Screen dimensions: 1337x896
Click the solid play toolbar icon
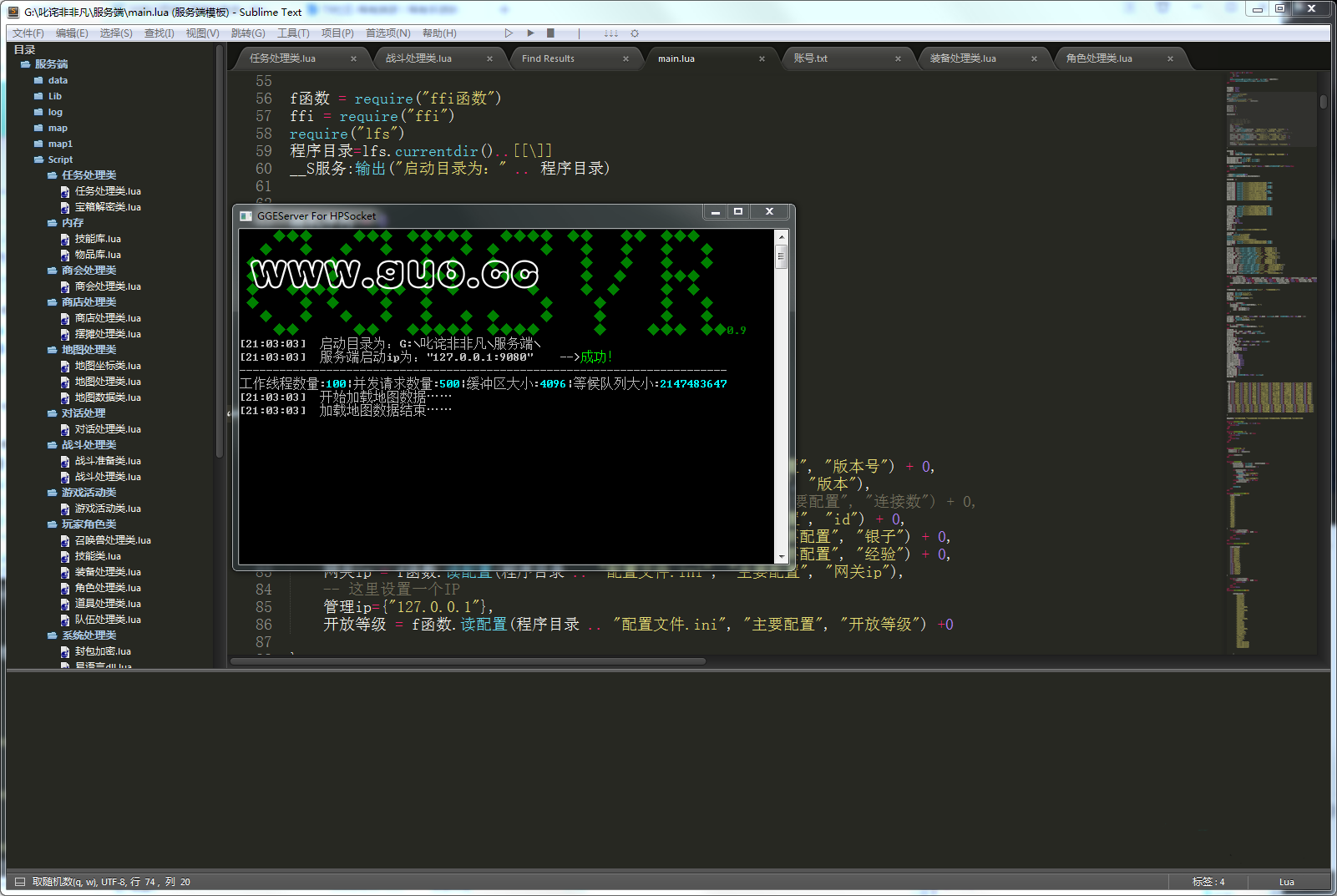tap(530, 33)
